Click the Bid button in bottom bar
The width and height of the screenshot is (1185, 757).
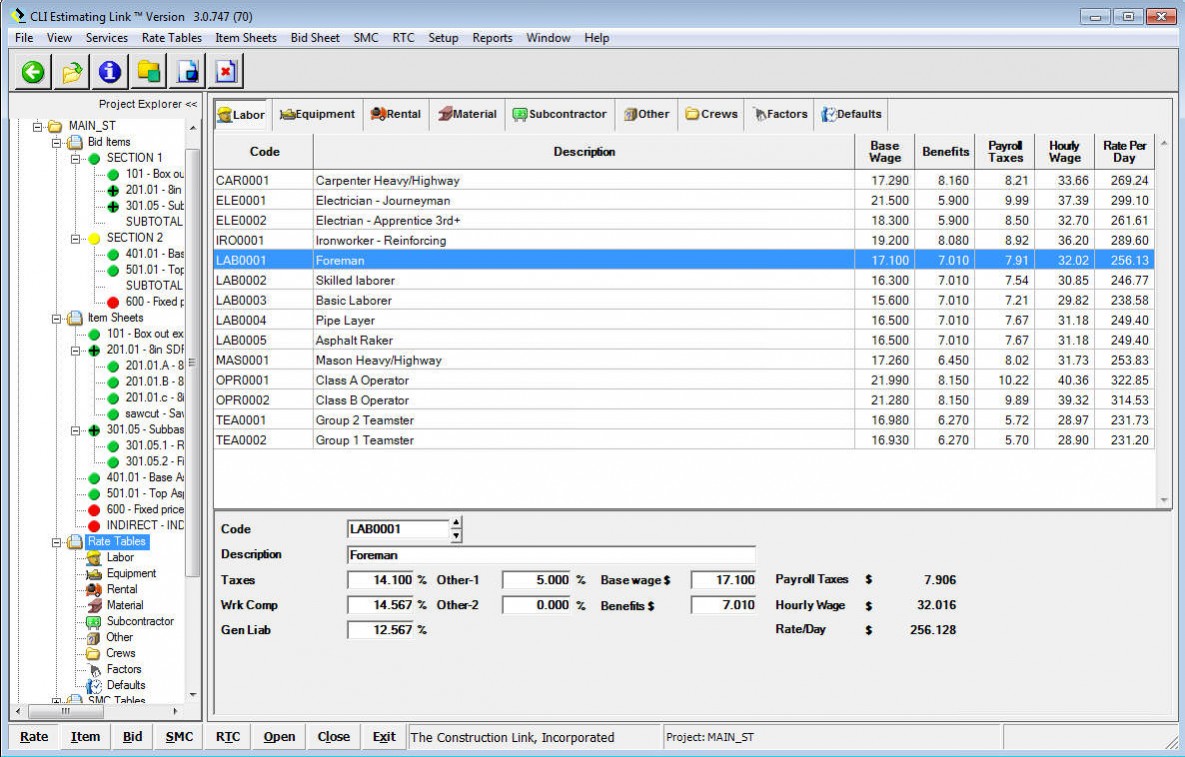[133, 737]
